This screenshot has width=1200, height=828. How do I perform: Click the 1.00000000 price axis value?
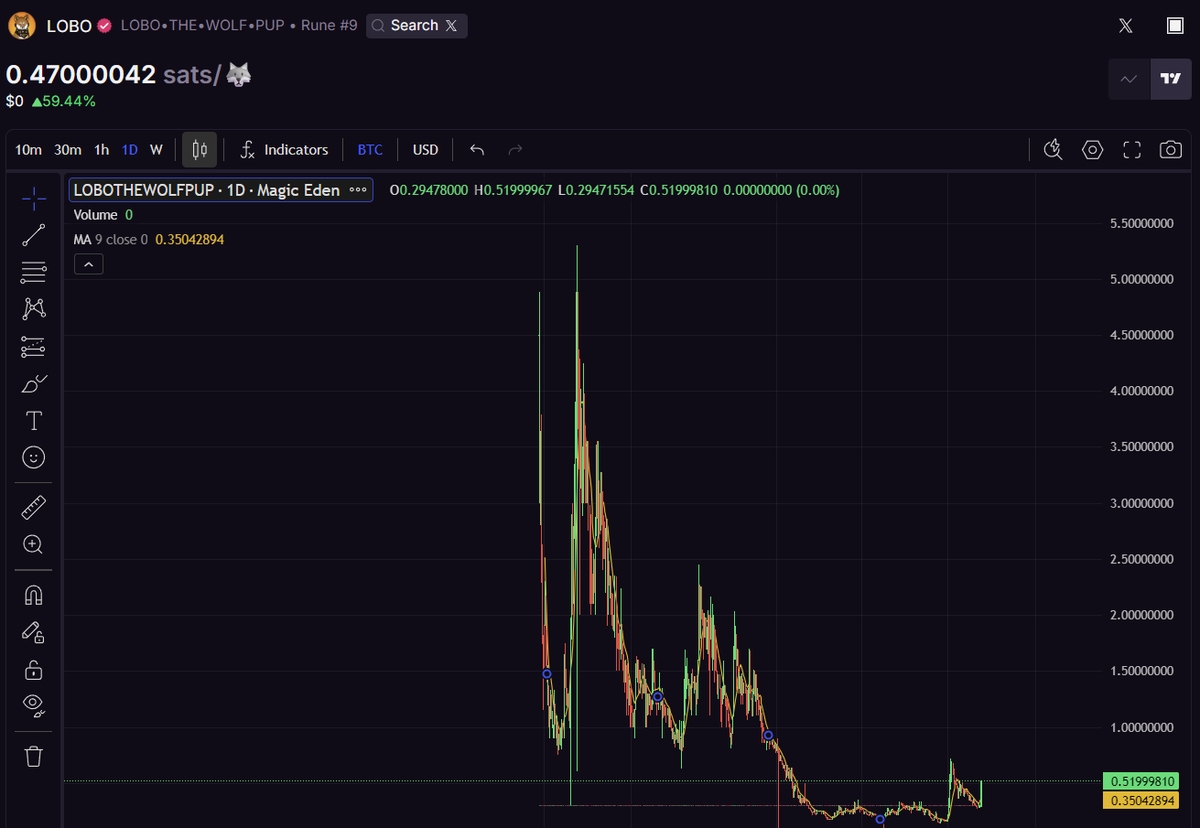1141,727
